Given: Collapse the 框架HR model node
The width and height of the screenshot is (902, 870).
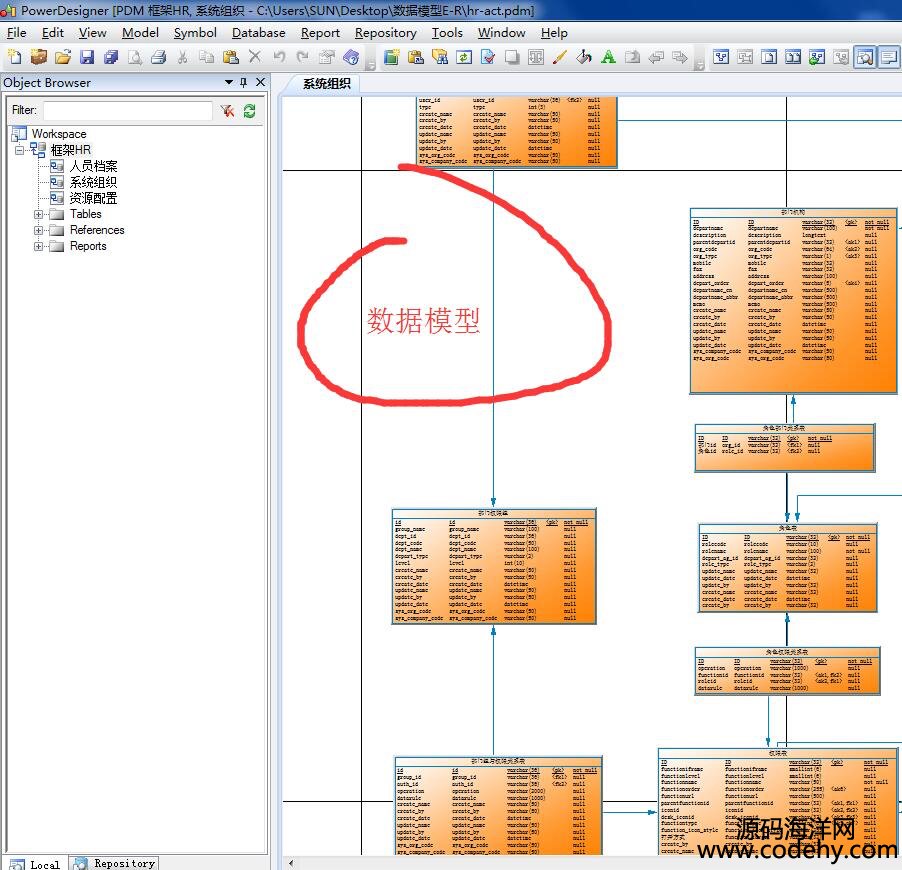Looking at the screenshot, I should (x=20, y=150).
